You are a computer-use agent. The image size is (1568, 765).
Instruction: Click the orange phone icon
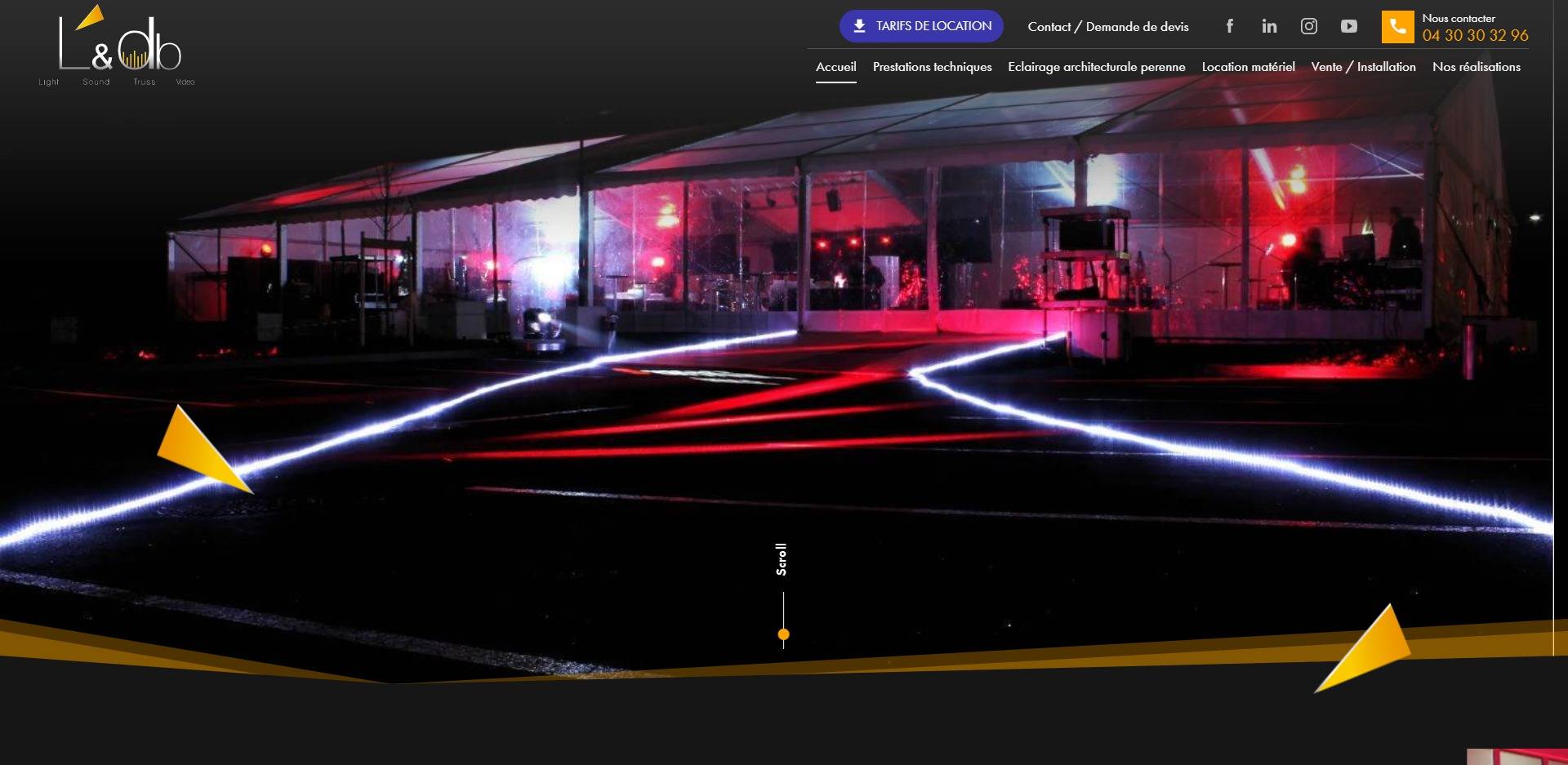click(1397, 27)
